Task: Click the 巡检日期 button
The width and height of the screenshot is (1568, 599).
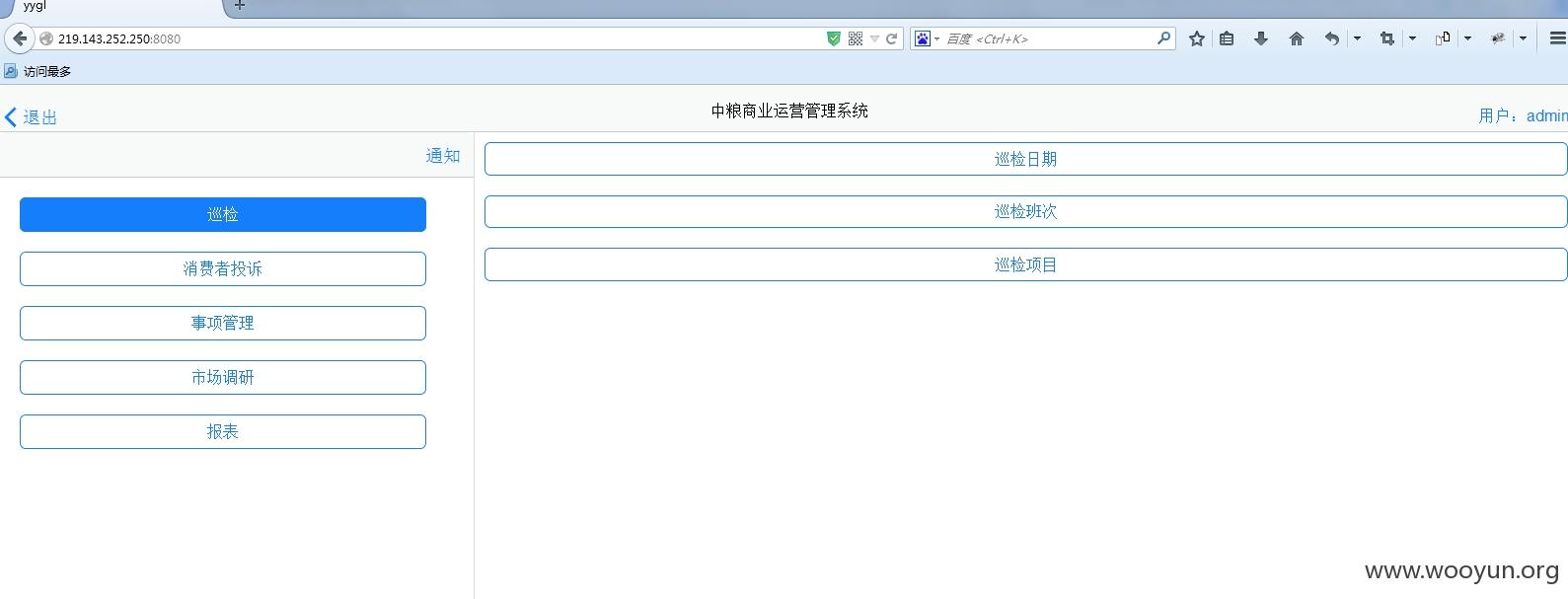Action: click(1025, 159)
